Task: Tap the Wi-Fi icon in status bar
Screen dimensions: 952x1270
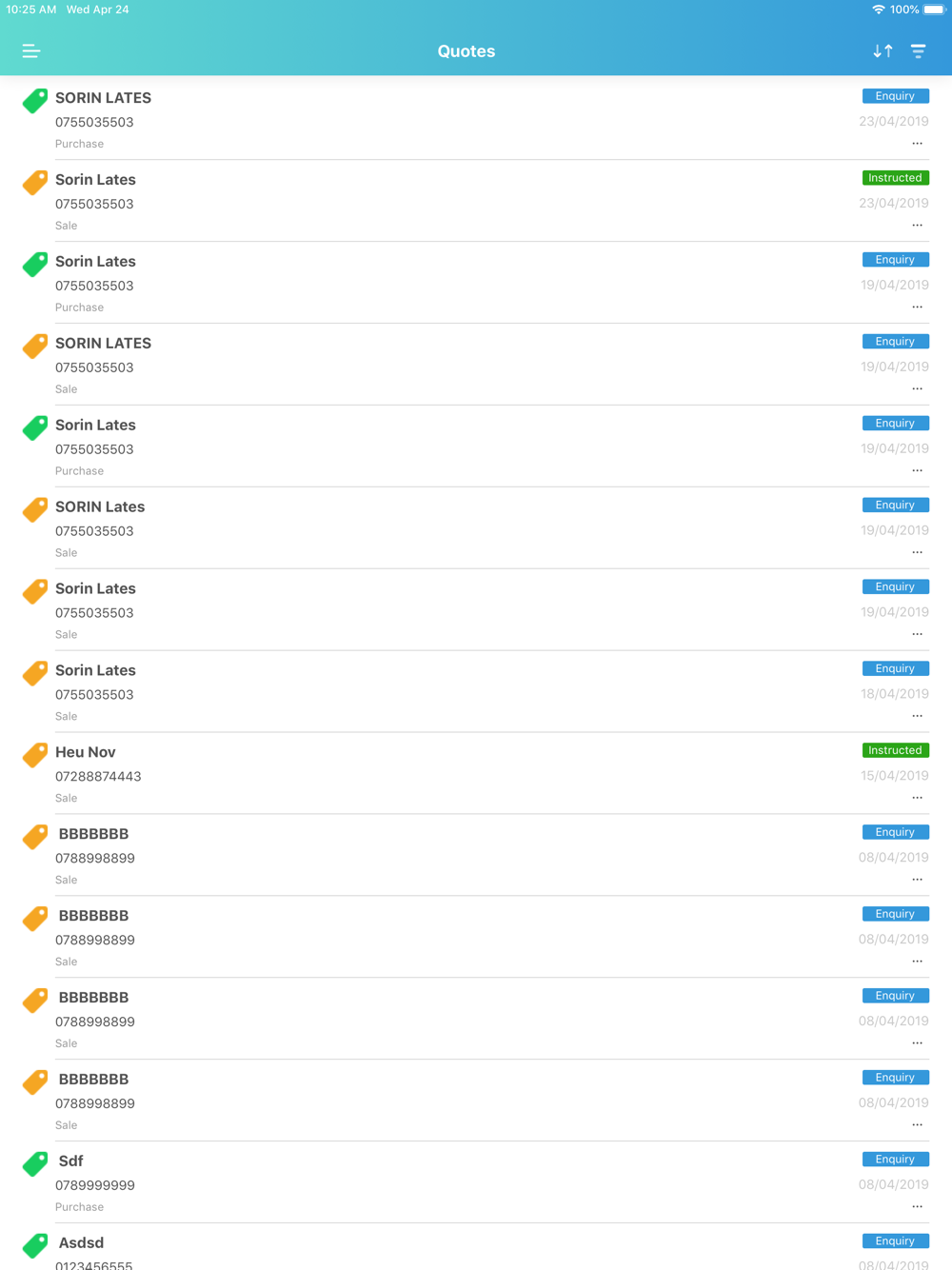Action: coord(878,10)
